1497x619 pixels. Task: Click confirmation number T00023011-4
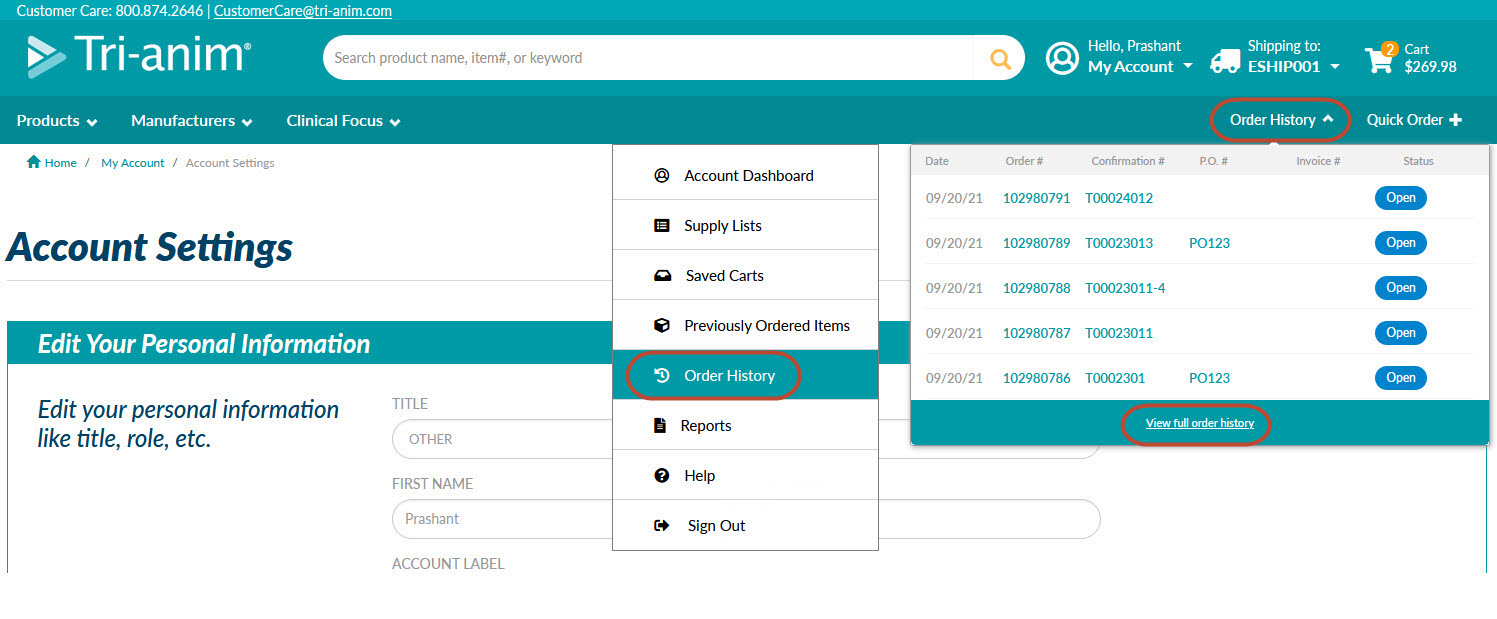(1125, 288)
